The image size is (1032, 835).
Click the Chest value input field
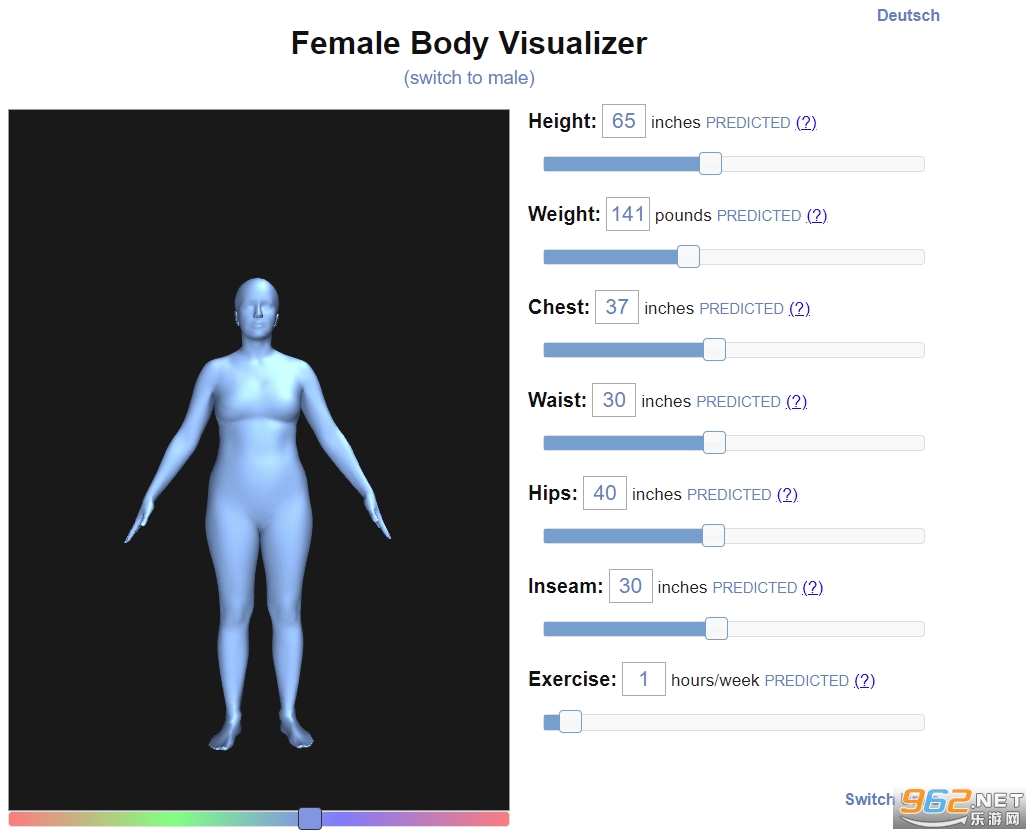[617, 307]
